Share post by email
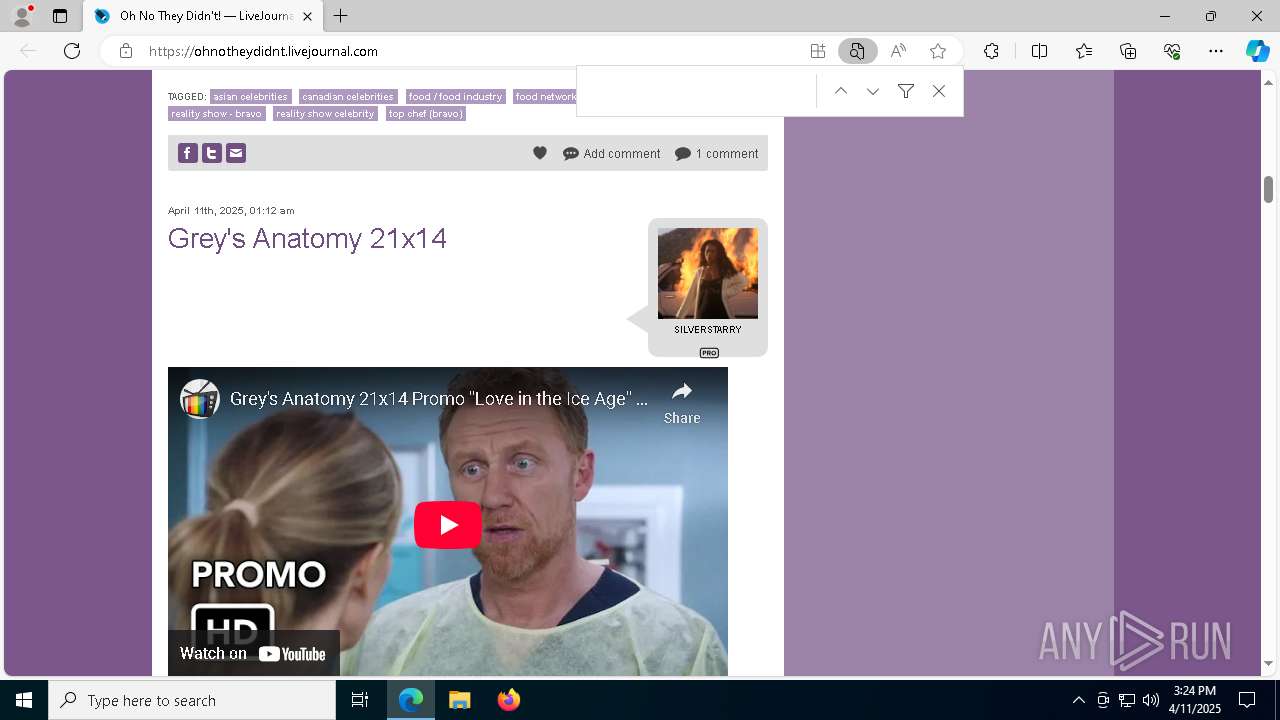Image resolution: width=1280 pixels, height=720 pixels. tap(235, 153)
